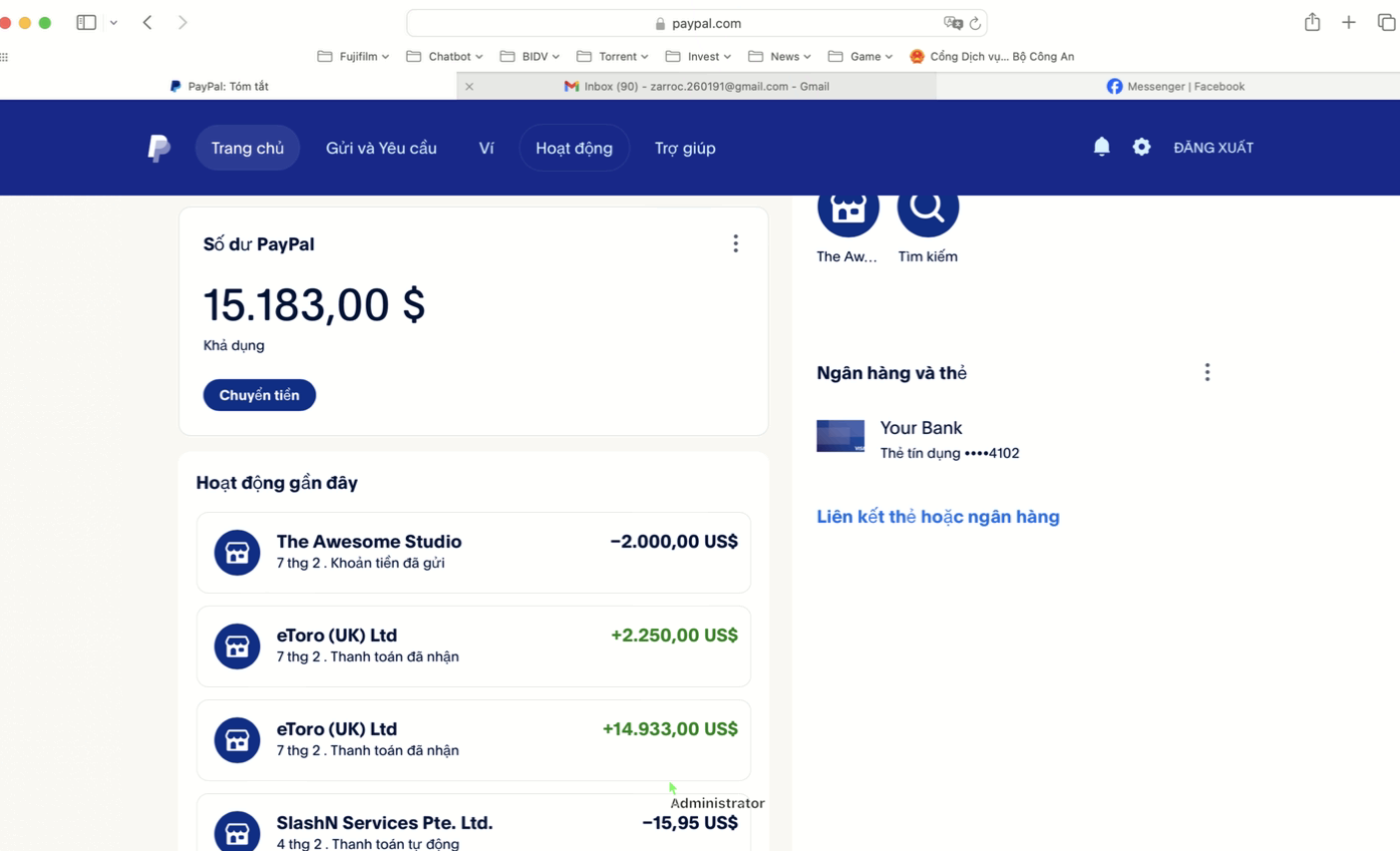Expand the Invest bookmarks folder
Screen dimensions: 1400x851
(x=698, y=57)
